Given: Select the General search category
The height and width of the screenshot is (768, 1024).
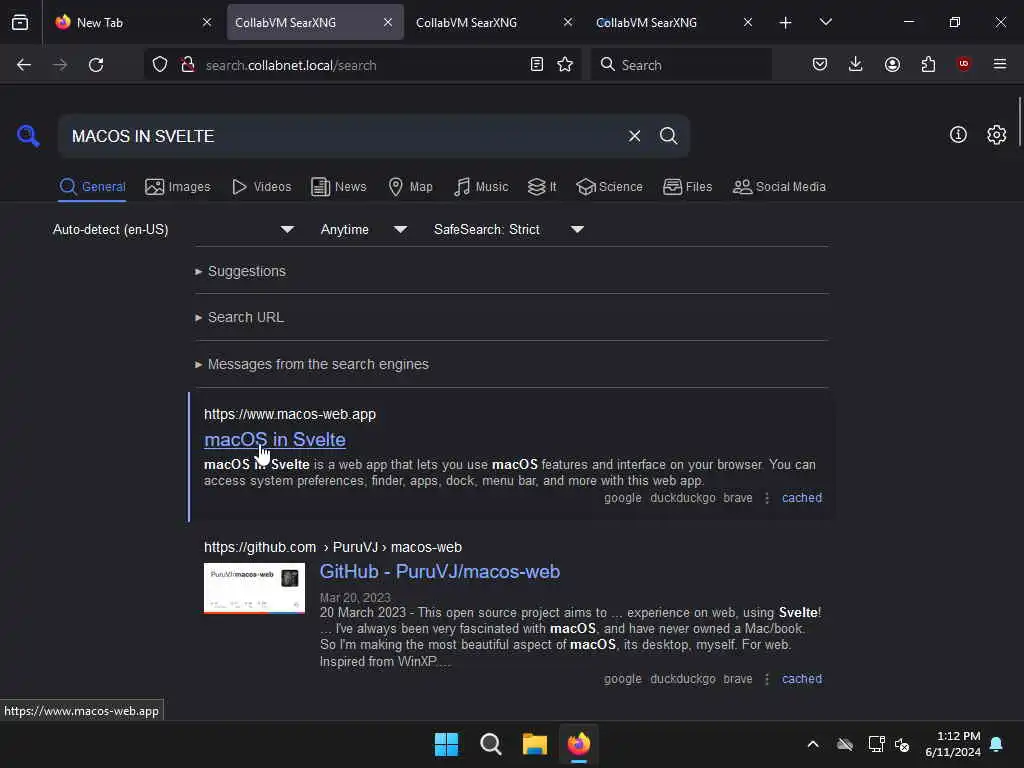Looking at the screenshot, I should tap(92, 187).
